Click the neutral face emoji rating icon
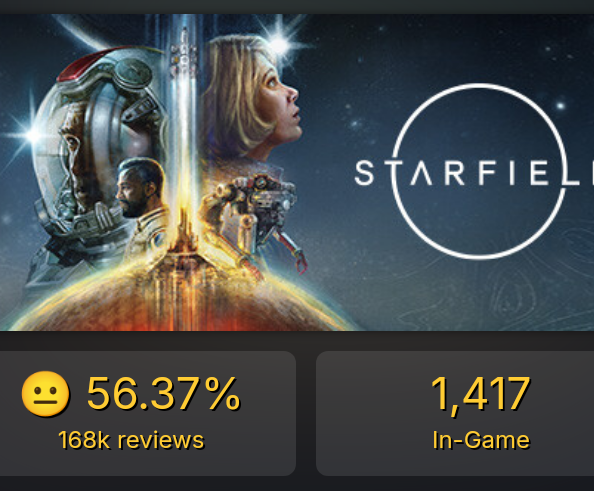Image resolution: width=594 pixels, height=491 pixels. click(45, 394)
